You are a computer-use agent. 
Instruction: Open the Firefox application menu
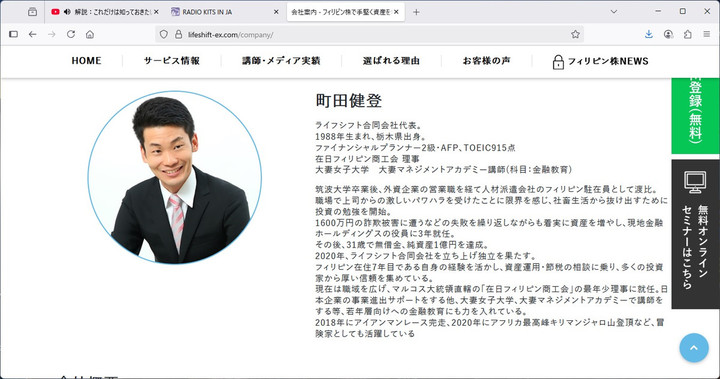point(707,34)
